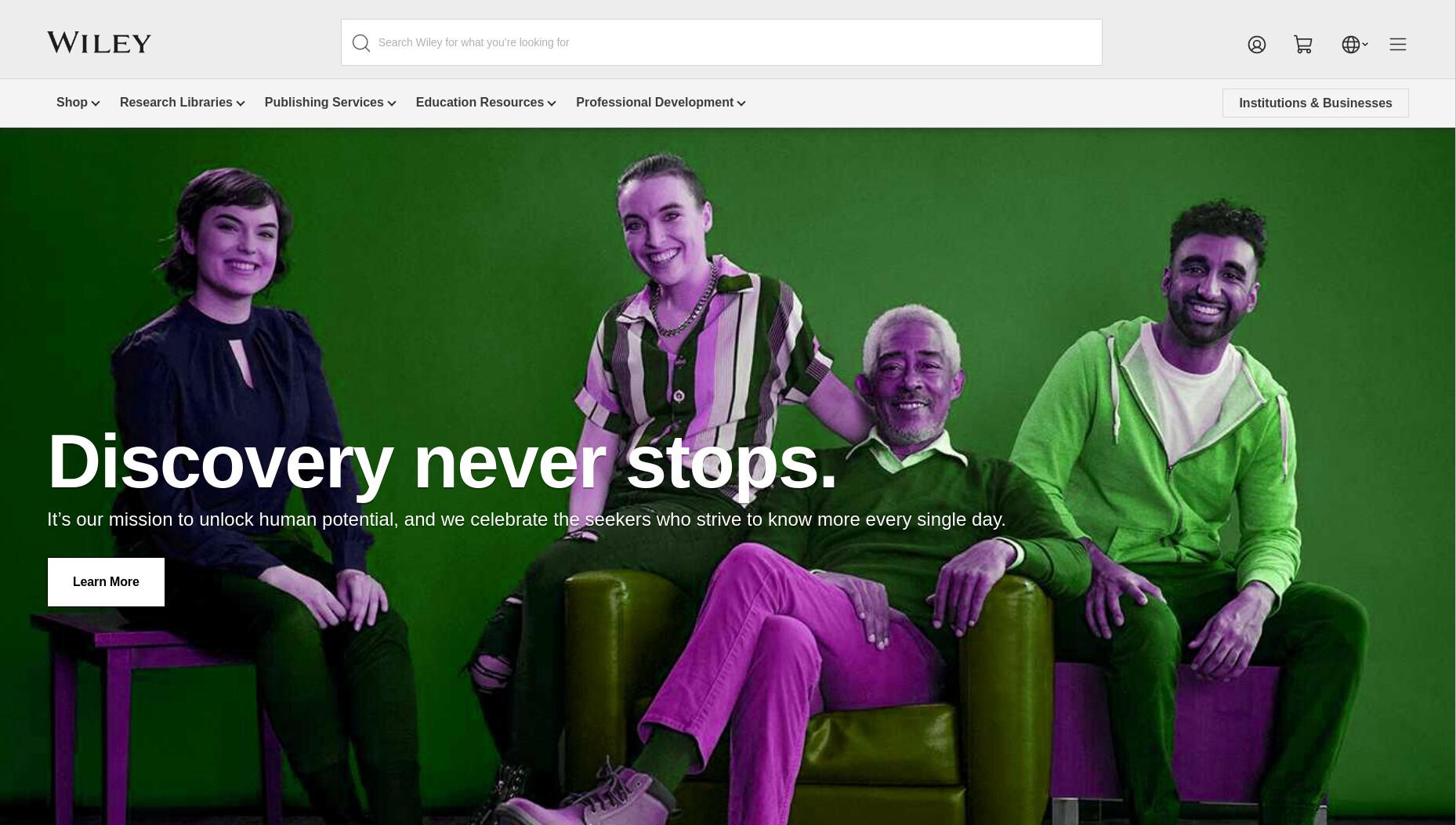Viewport: 1456px width, 825px height.
Task: Focus the Search Wiley input field
Action: point(721,42)
